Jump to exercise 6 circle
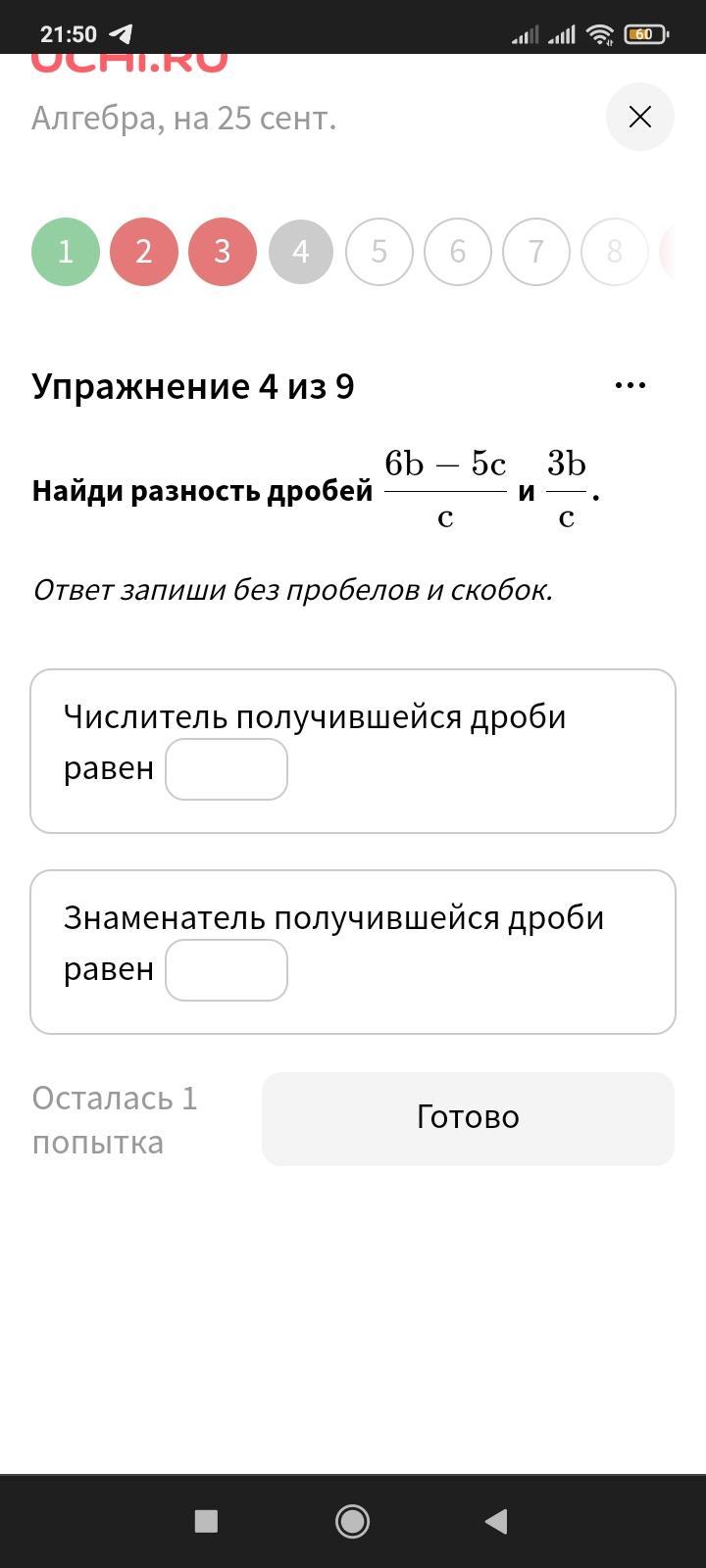The image size is (706, 1568). click(x=458, y=252)
